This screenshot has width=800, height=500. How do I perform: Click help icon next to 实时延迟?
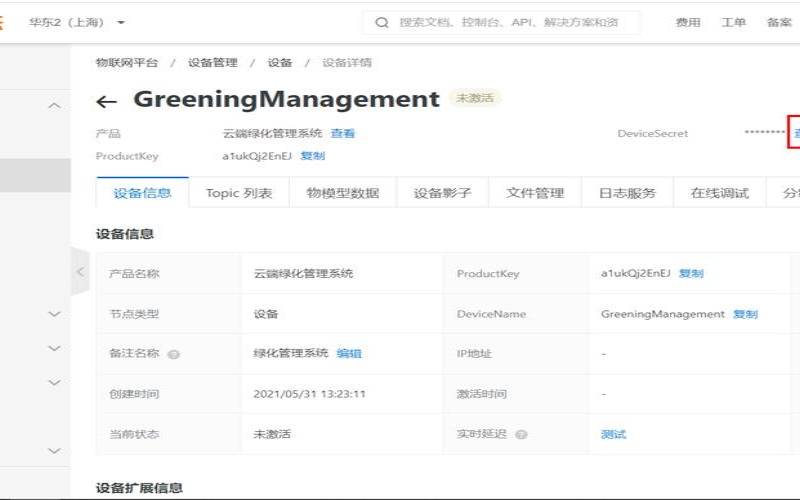click(x=521, y=435)
